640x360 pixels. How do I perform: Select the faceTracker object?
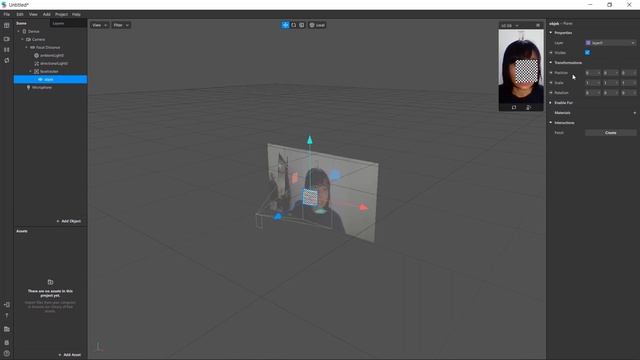coord(49,71)
